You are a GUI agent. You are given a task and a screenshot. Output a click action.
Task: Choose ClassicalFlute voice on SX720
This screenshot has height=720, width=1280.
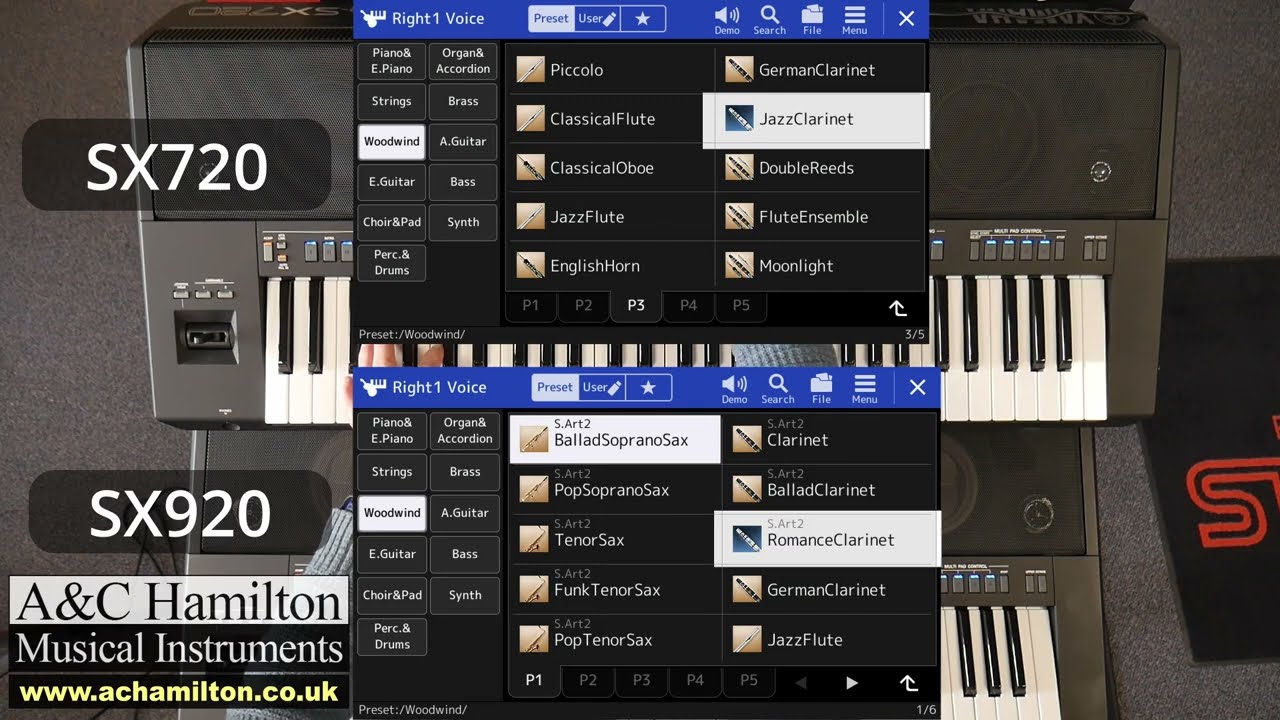(610, 119)
